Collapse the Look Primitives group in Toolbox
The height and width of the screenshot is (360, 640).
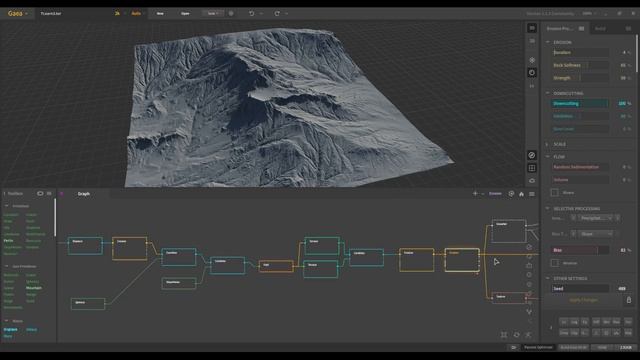pyautogui.click(x=7, y=266)
